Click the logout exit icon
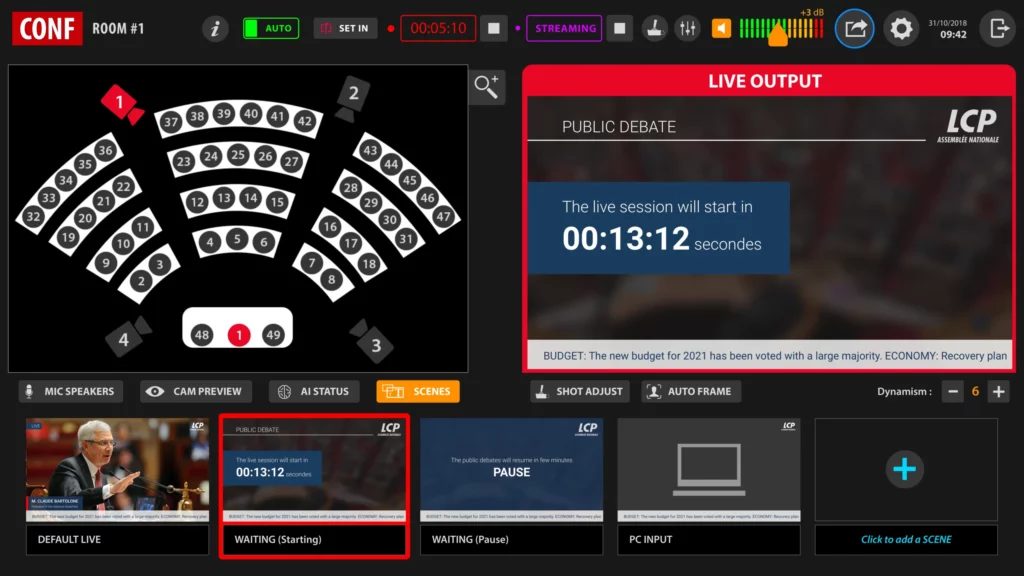 [997, 29]
